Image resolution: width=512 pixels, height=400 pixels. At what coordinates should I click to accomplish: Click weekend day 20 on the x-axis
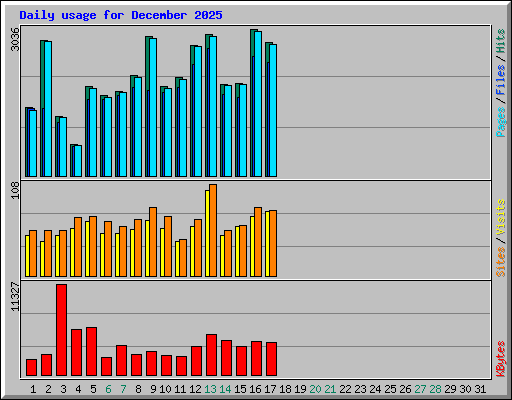[315, 389]
